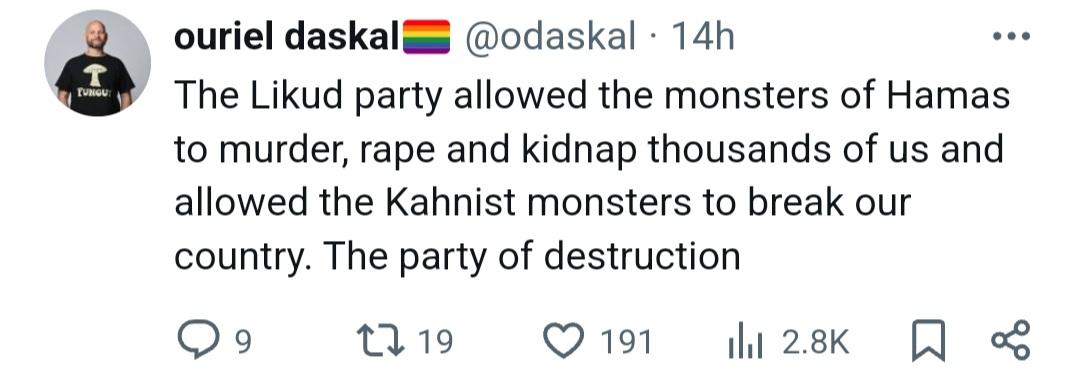1080x371 pixels.
Task: Open the three-dot more options menu
Action: (1012, 36)
